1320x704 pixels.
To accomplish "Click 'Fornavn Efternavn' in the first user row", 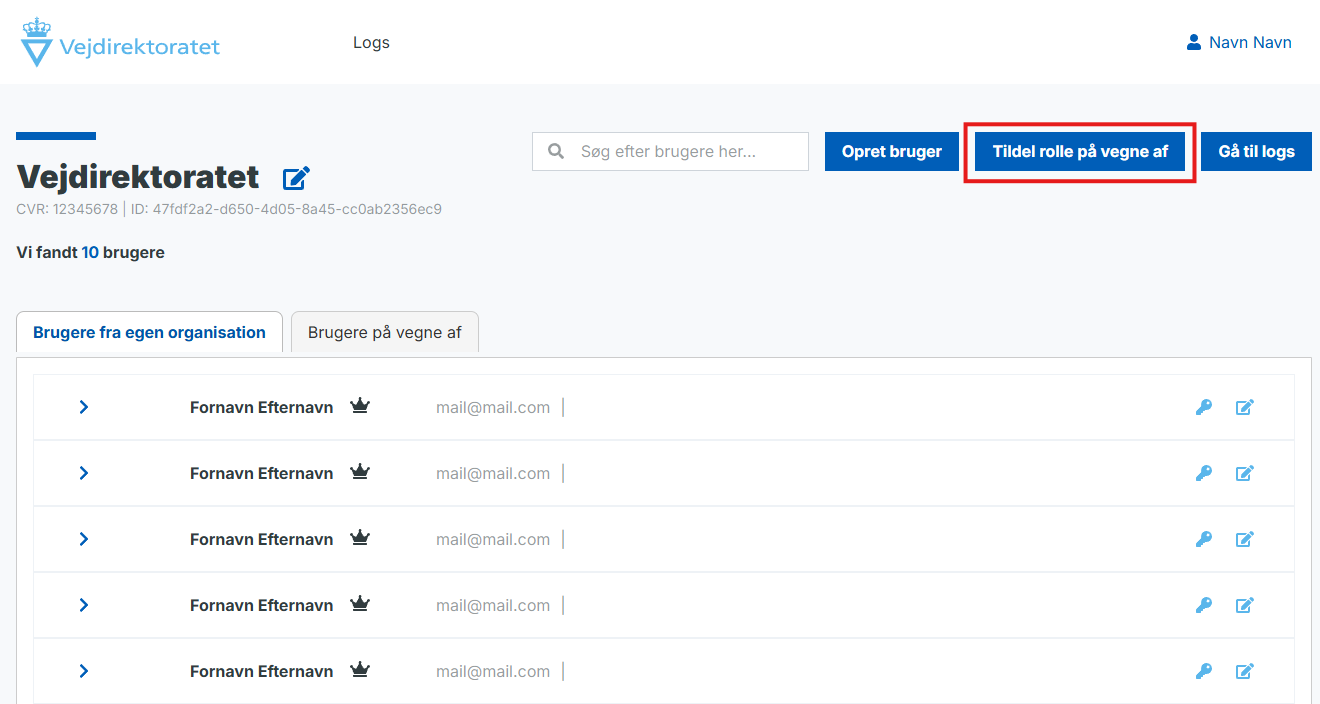I will pyautogui.click(x=261, y=407).
